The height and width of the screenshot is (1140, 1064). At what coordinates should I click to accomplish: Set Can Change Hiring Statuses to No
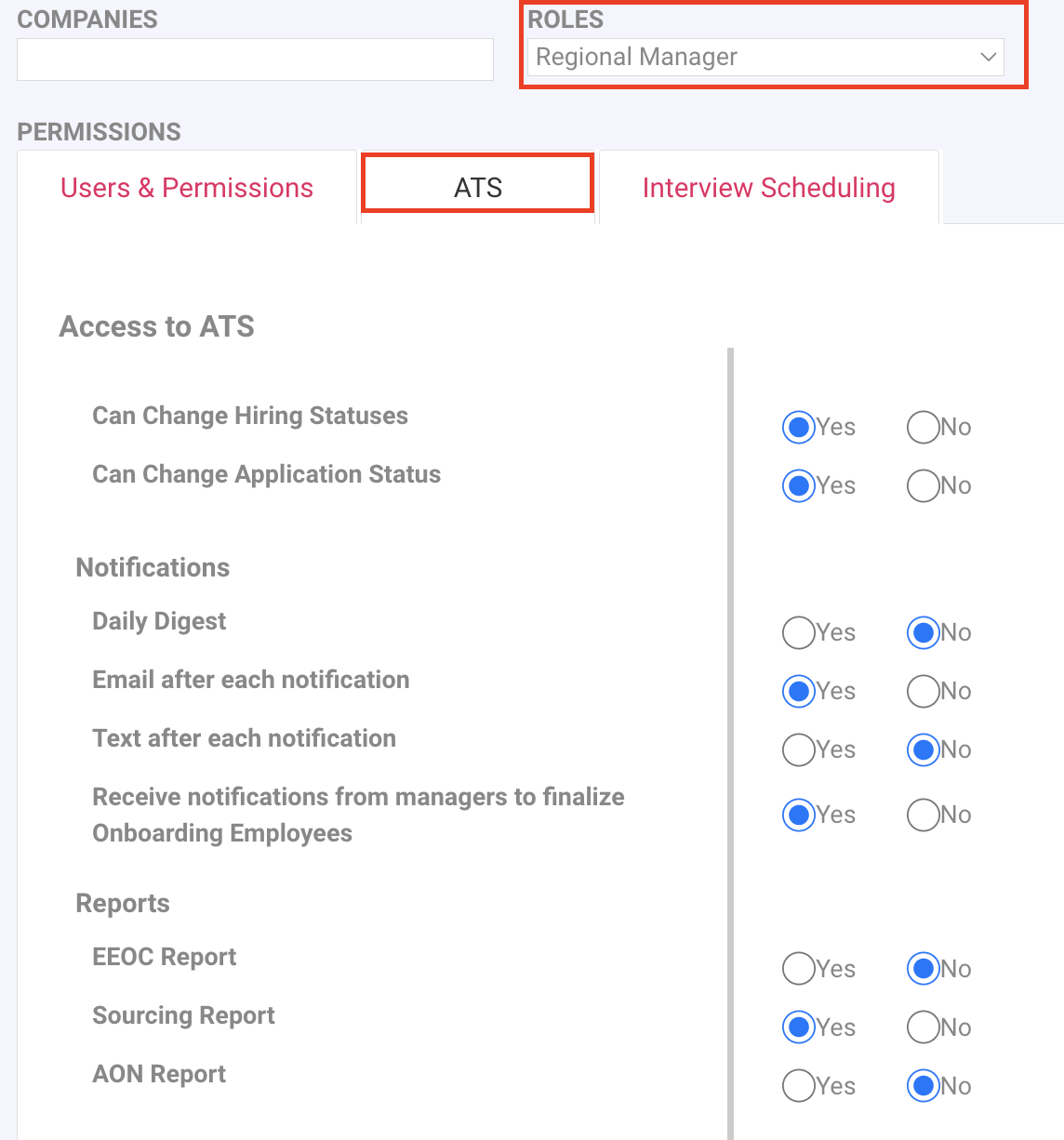tap(923, 427)
